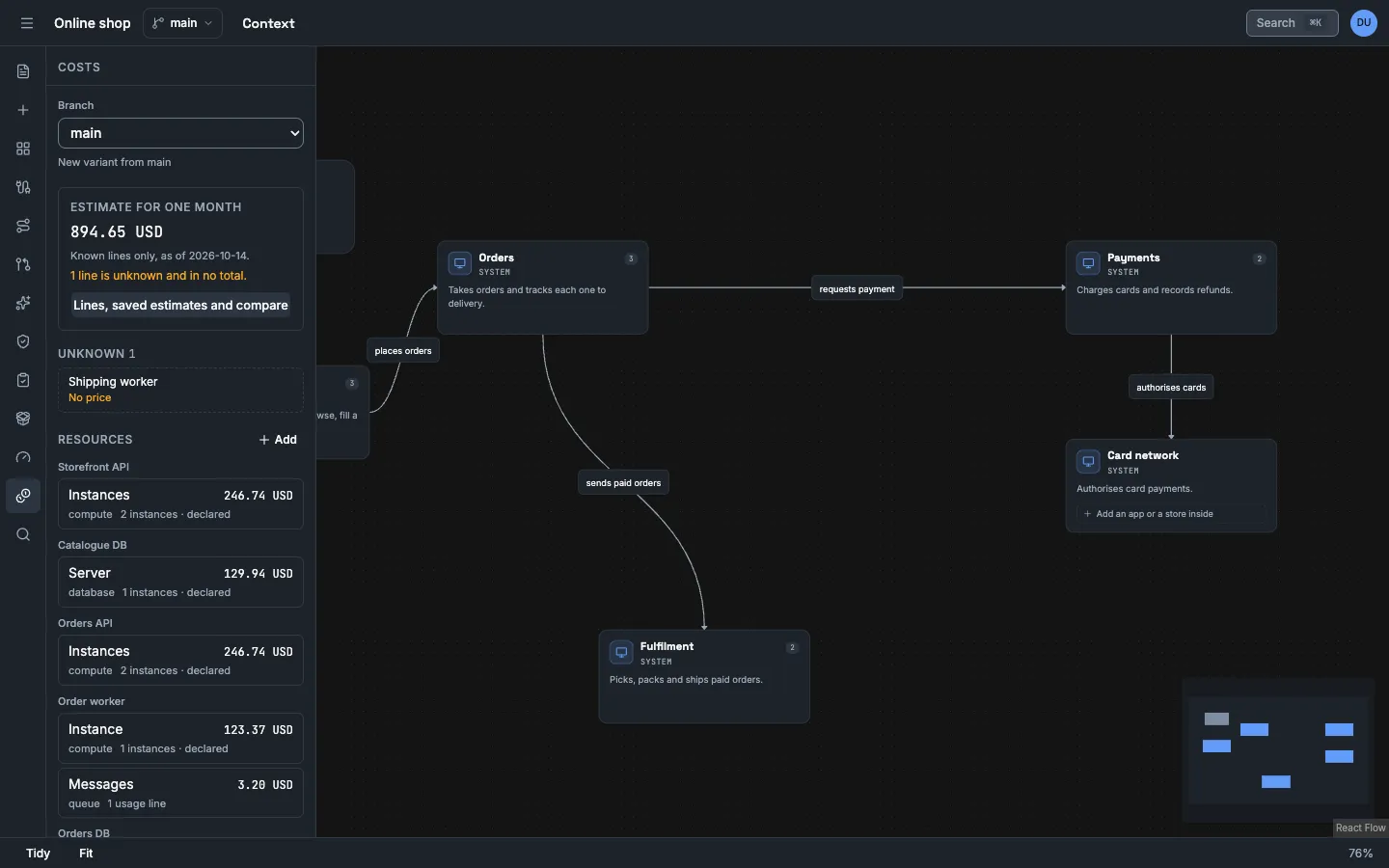This screenshot has height=868, width=1389.
Task: Open the main branch switcher in header
Action: (182, 23)
